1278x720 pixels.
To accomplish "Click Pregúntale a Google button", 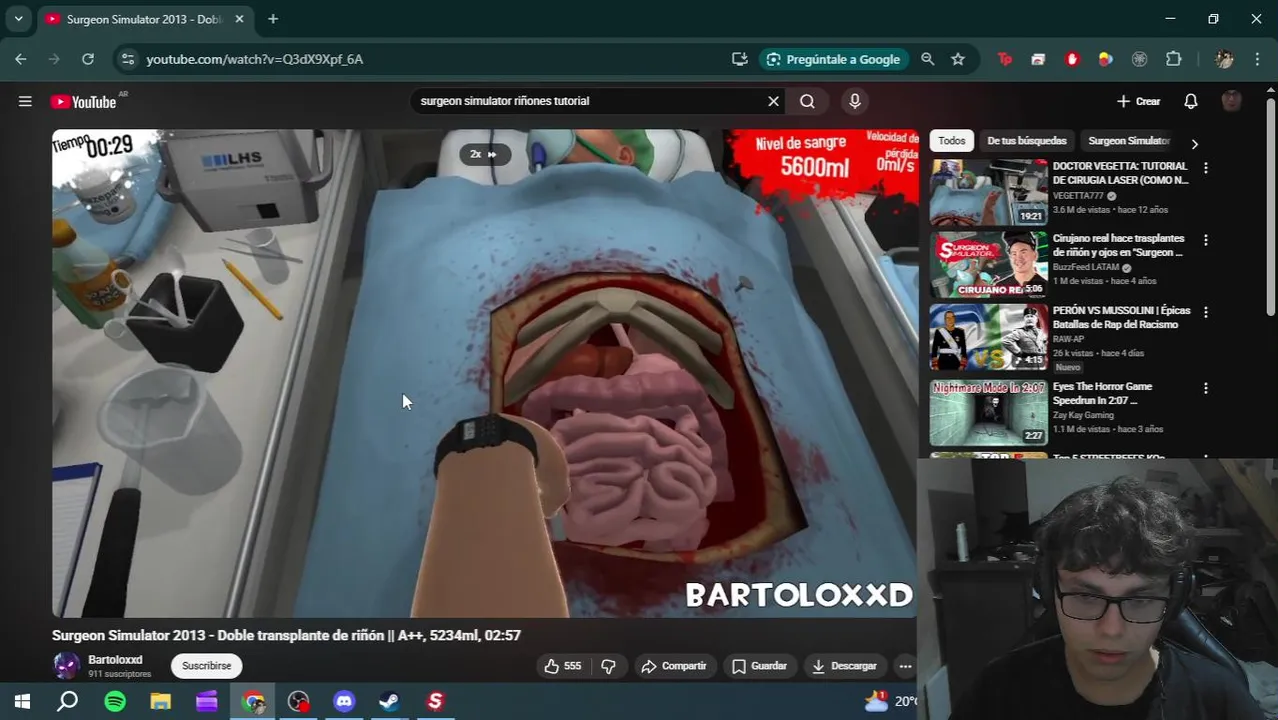I will tap(834, 59).
